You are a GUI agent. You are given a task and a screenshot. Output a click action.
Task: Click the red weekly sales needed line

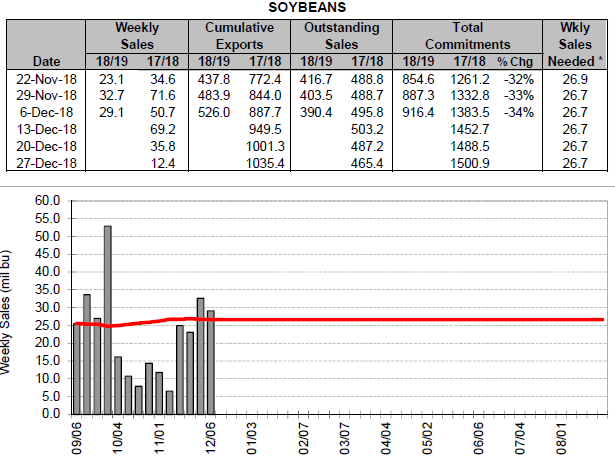coord(400,319)
